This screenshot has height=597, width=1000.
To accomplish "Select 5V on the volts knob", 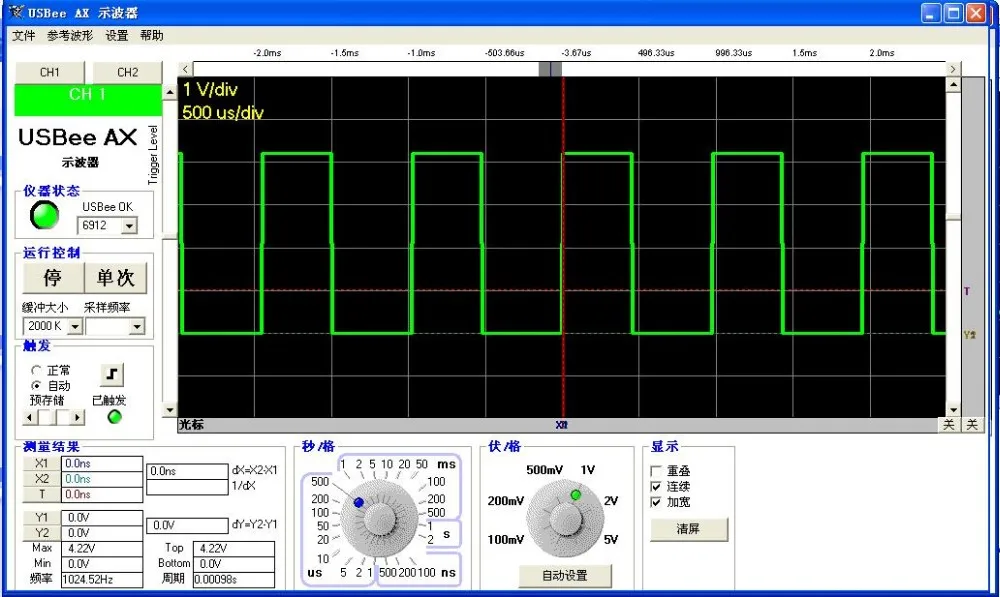I will pos(611,540).
